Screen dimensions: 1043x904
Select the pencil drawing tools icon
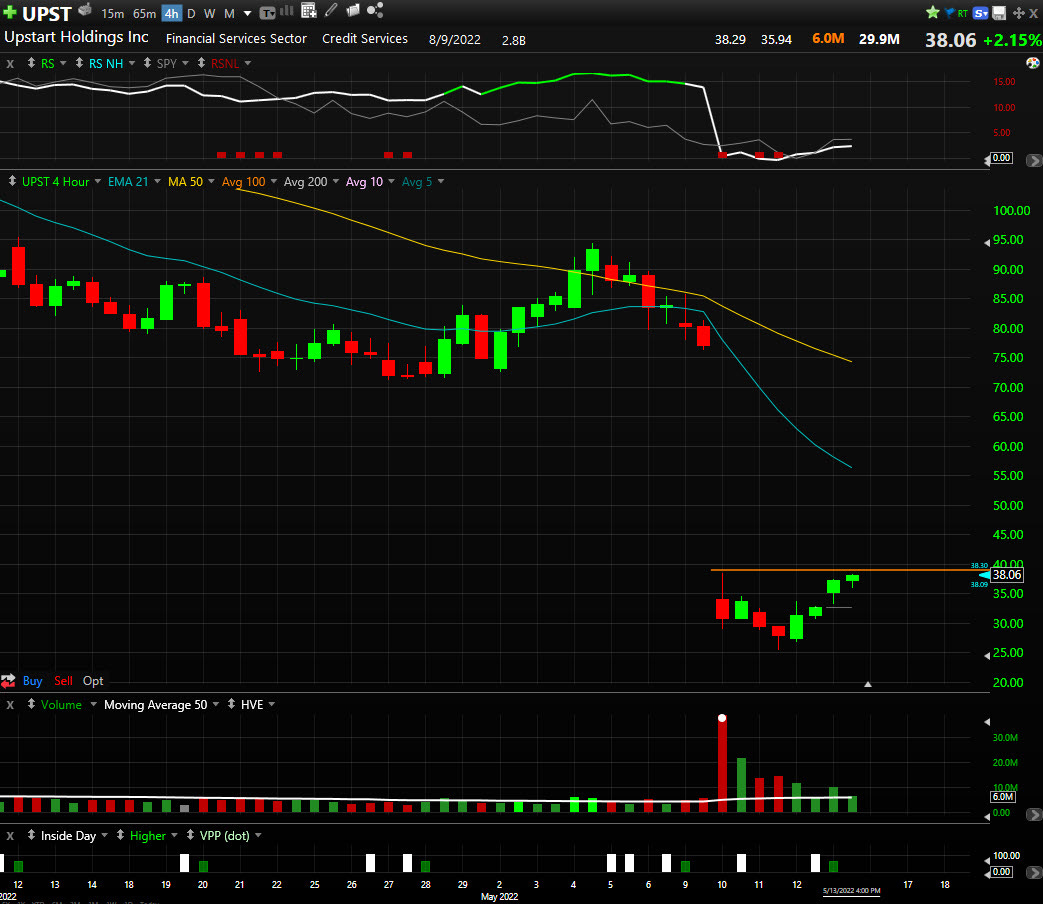(x=331, y=10)
